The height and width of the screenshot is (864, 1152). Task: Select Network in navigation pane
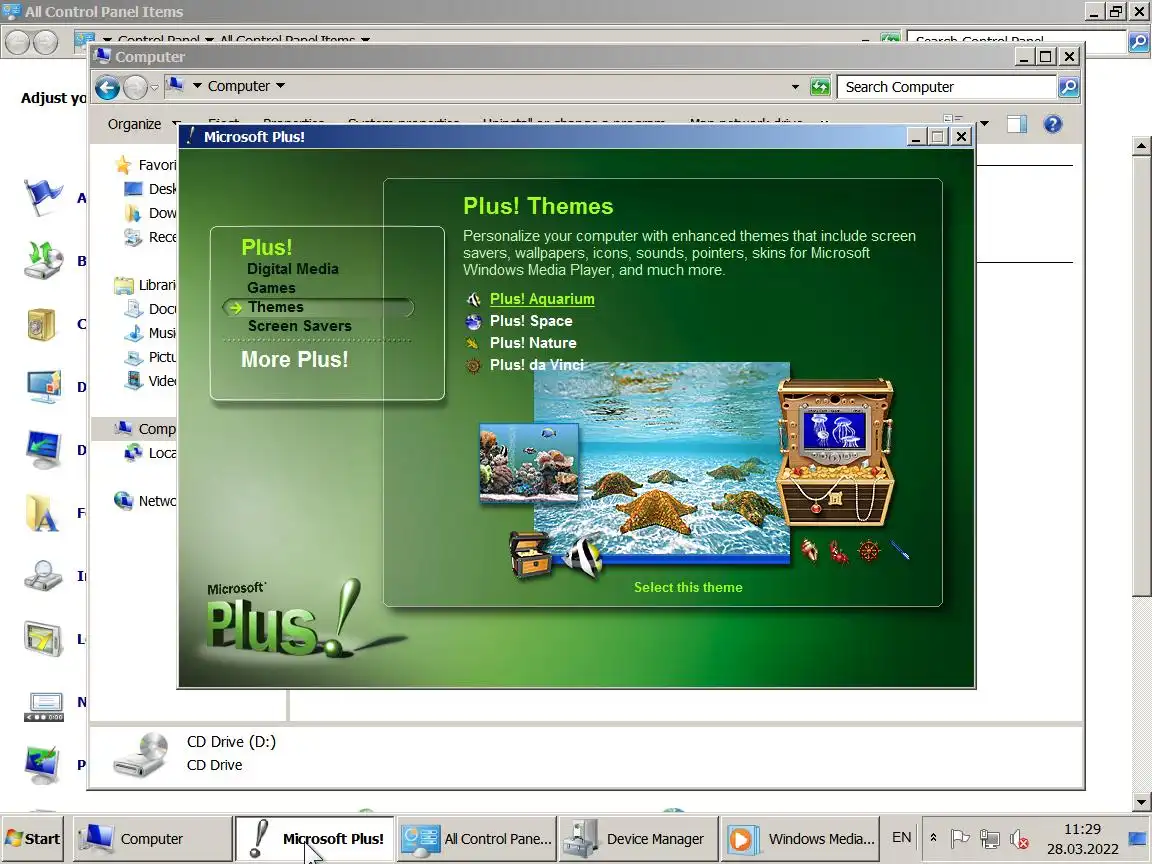point(145,501)
